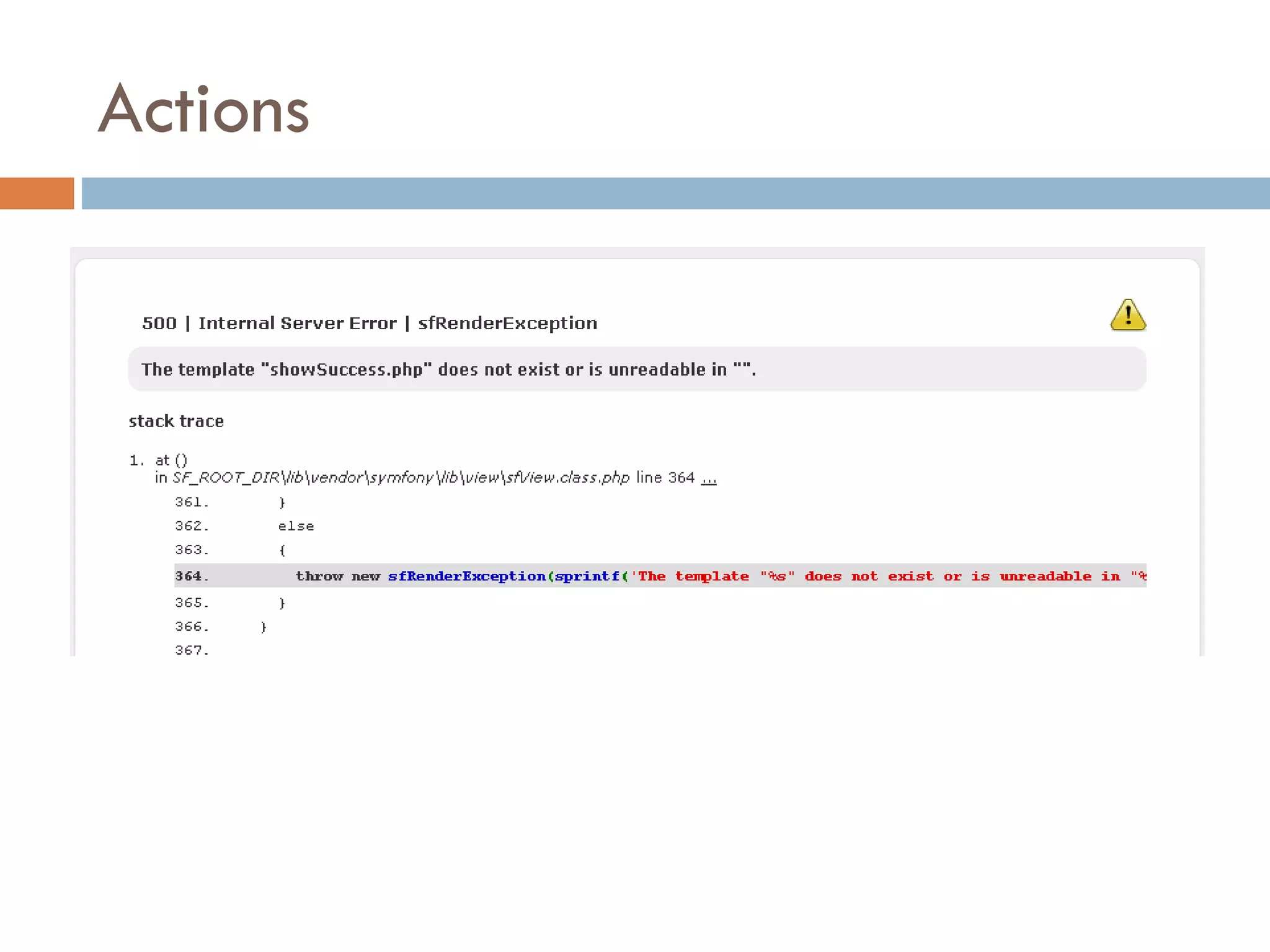Viewport: 1270px width, 952px height.
Task: Click code line number 366
Action: pyautogui.click(x=192, y=627)
